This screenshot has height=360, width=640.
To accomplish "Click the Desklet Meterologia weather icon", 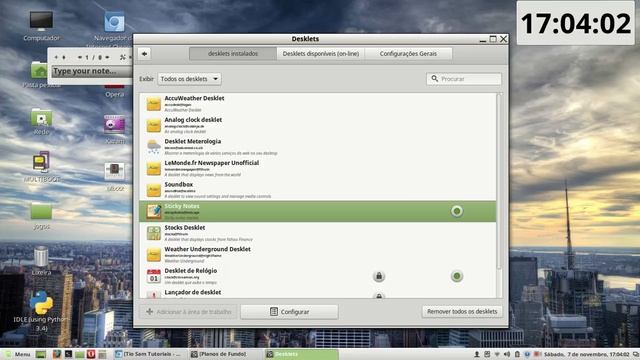I will [x=153, y=147].
